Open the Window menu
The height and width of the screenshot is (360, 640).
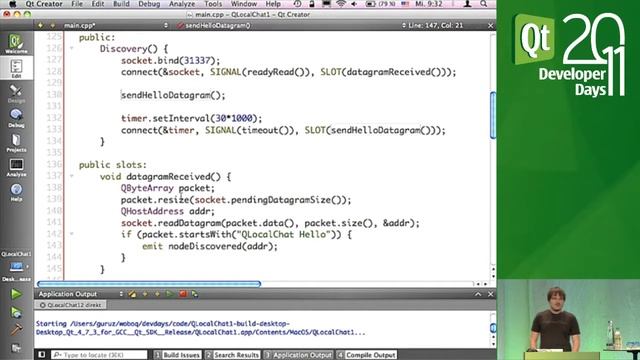[244, 4]
